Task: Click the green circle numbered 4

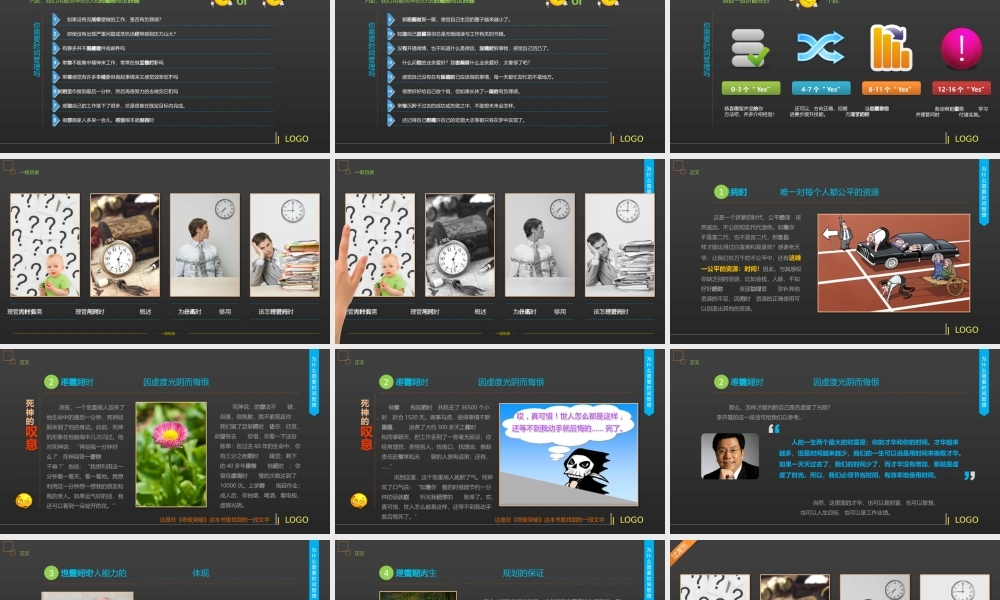Action: point(386,573)
